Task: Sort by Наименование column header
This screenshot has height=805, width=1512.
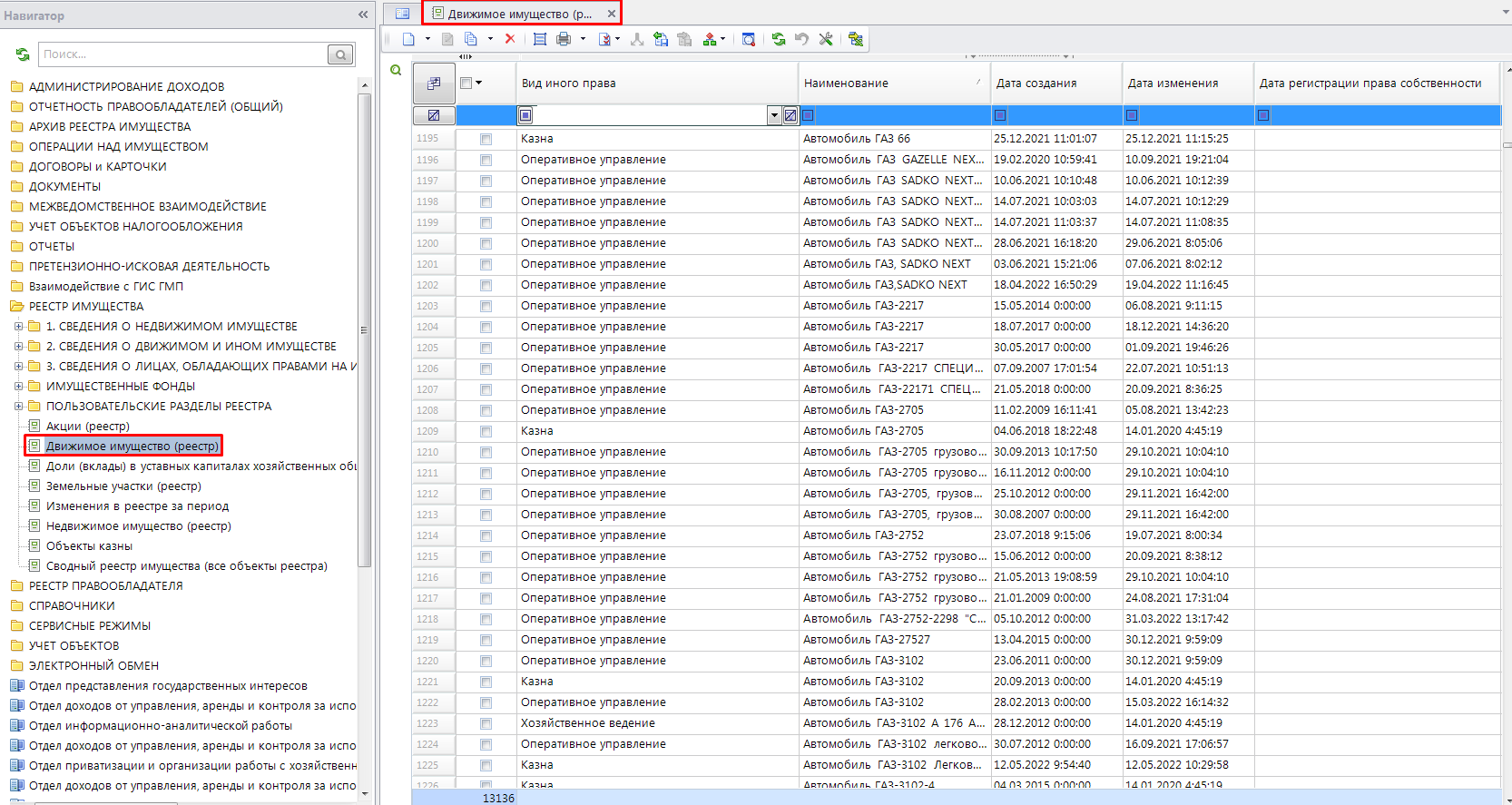Action: click(x=892, y=83)
